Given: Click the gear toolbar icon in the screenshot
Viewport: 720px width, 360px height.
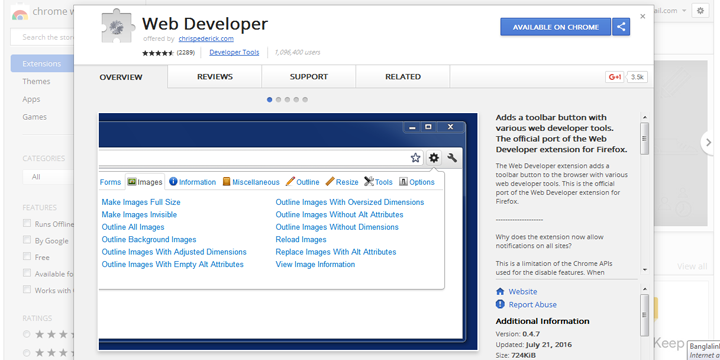Looking at the screenshot, I should coord(434,158).
